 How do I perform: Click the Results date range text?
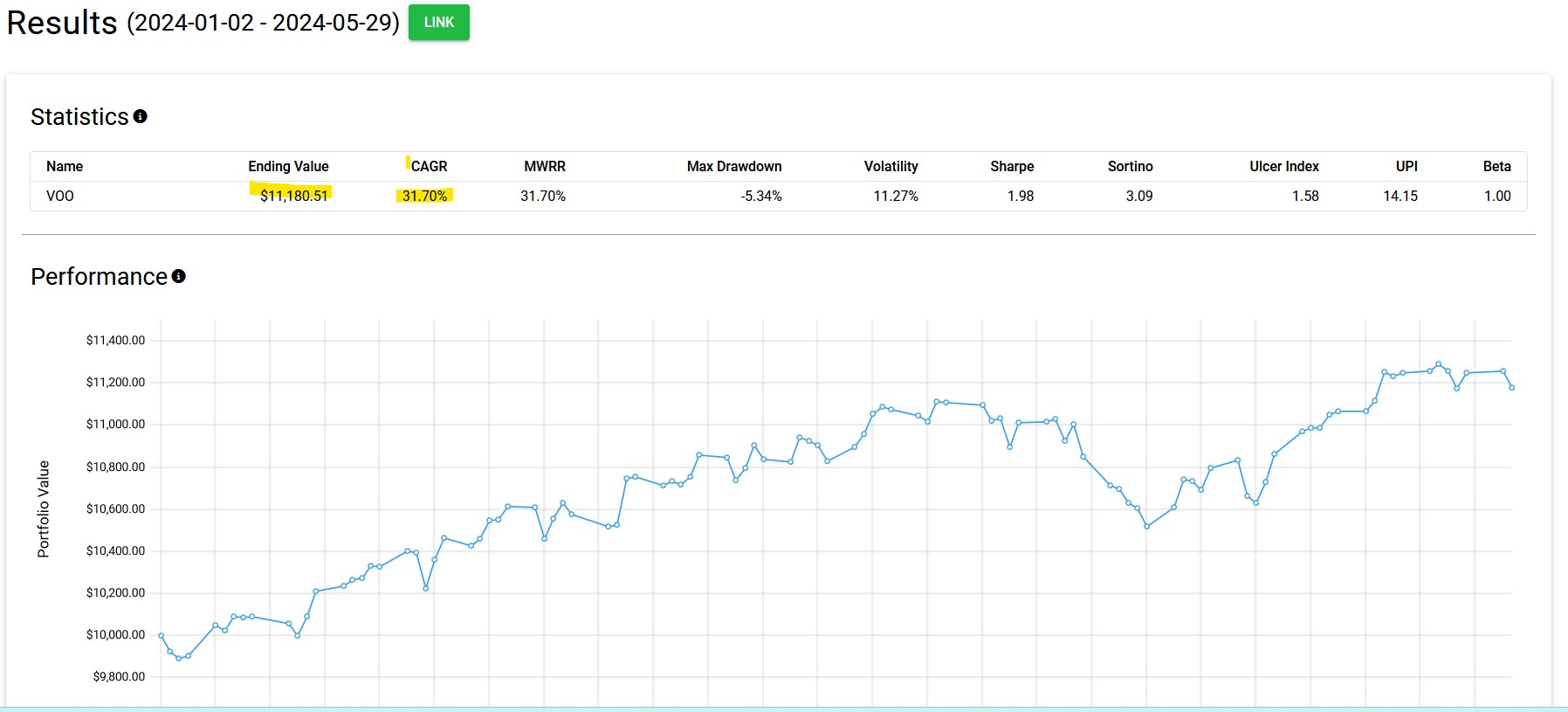[263, 23]
